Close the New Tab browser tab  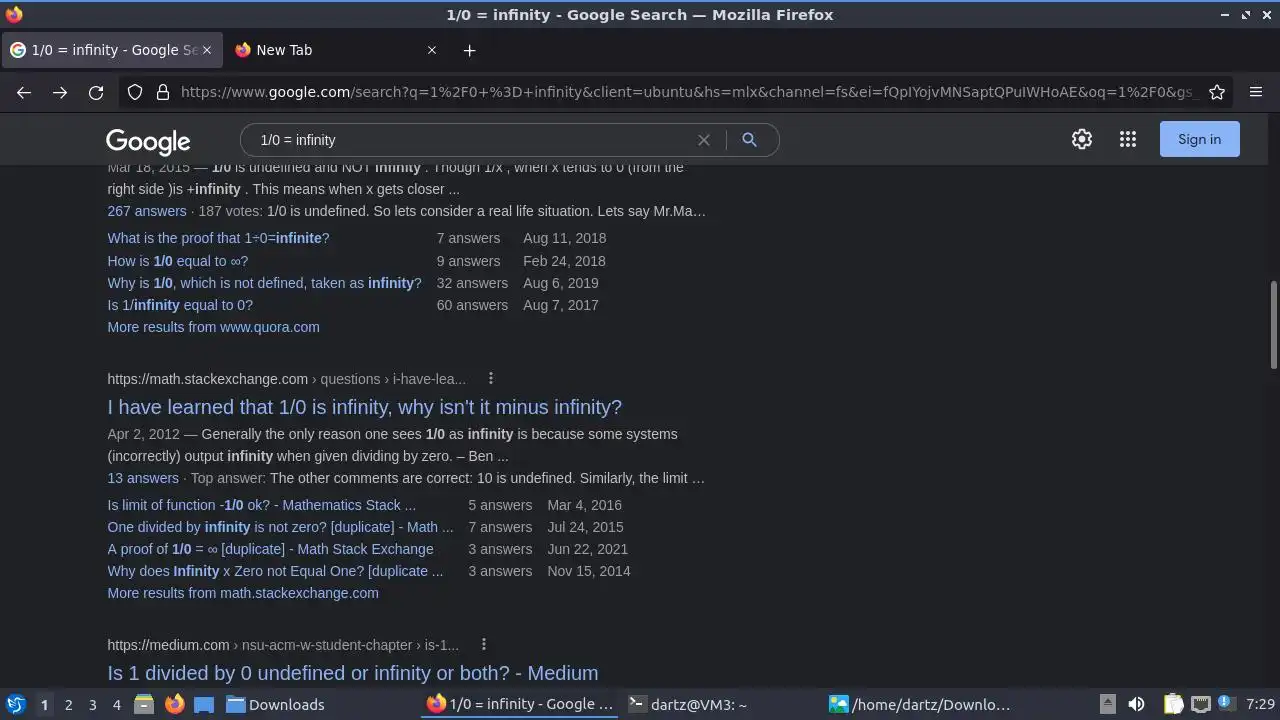coord(432,50)
